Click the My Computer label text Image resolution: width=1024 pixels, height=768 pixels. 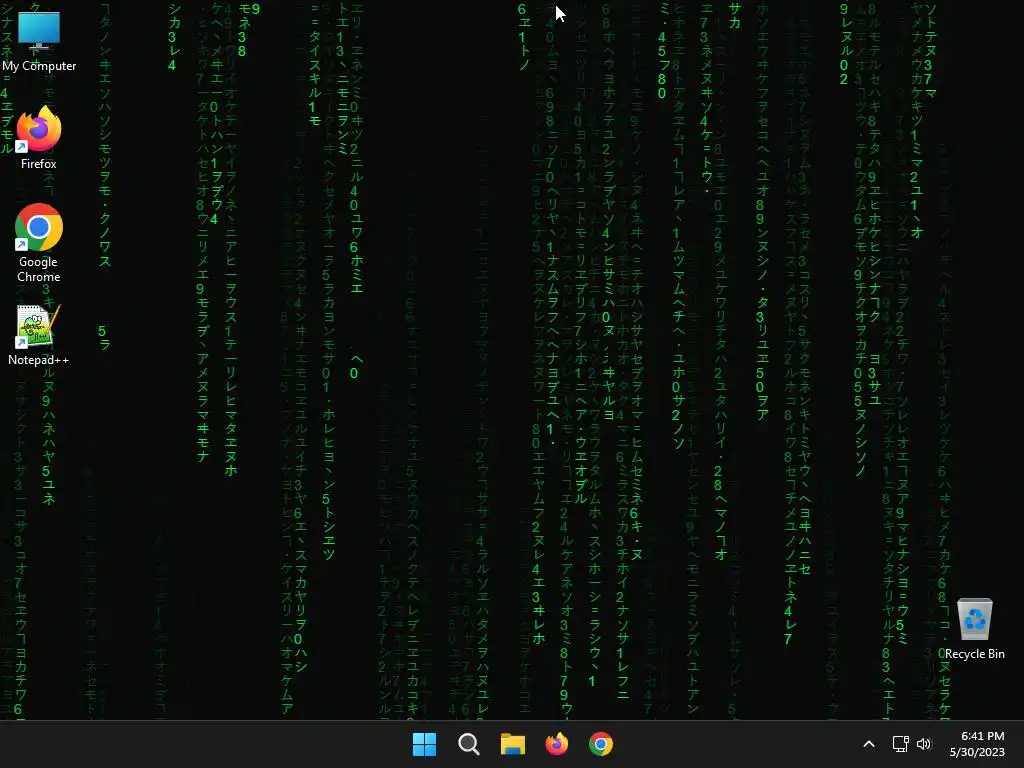coord(39,66)
